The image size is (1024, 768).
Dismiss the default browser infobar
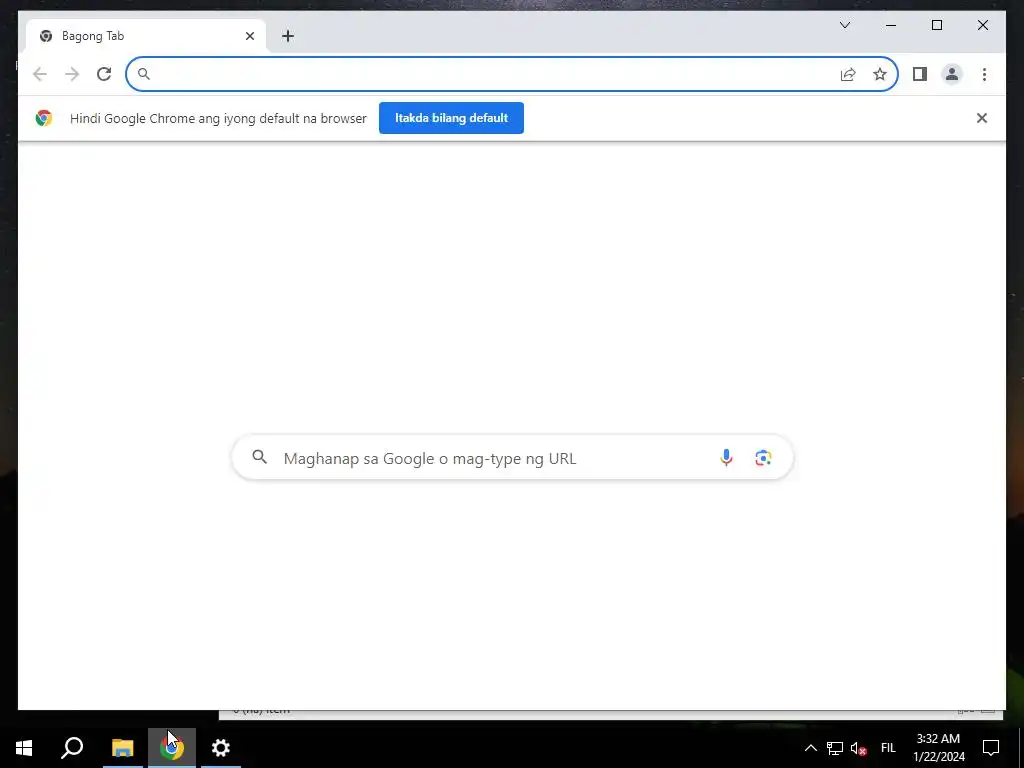[982, 118]
